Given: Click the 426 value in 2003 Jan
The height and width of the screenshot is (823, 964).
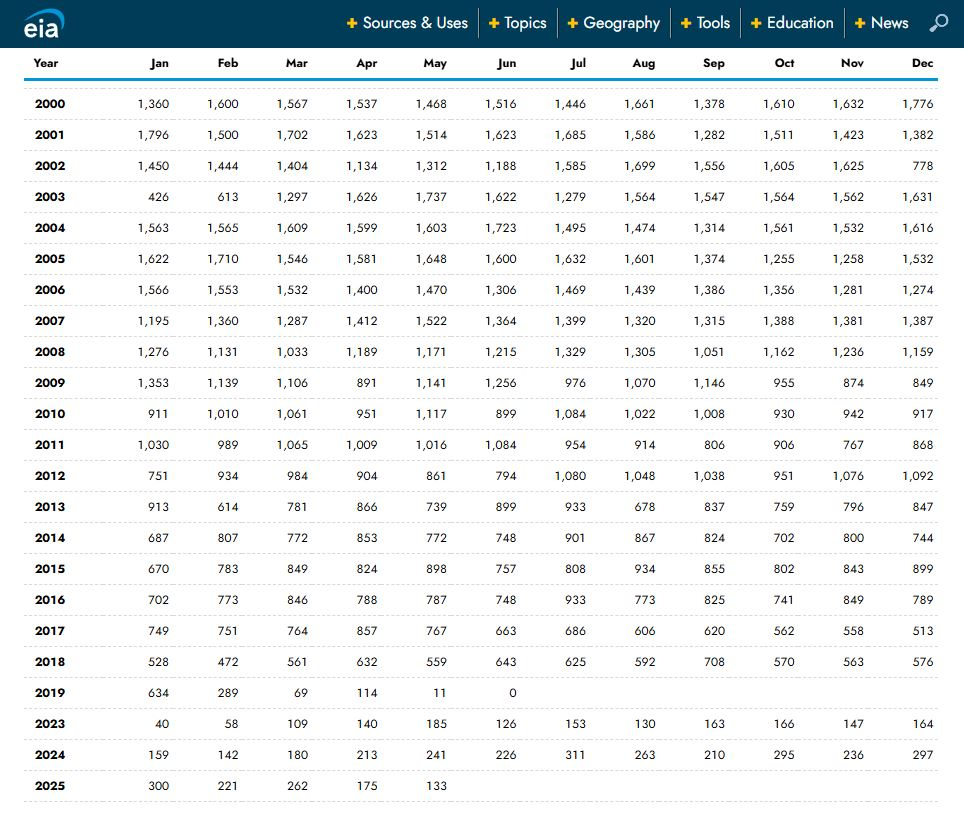Looking at the screenshot, I should (x=159, y=197).
